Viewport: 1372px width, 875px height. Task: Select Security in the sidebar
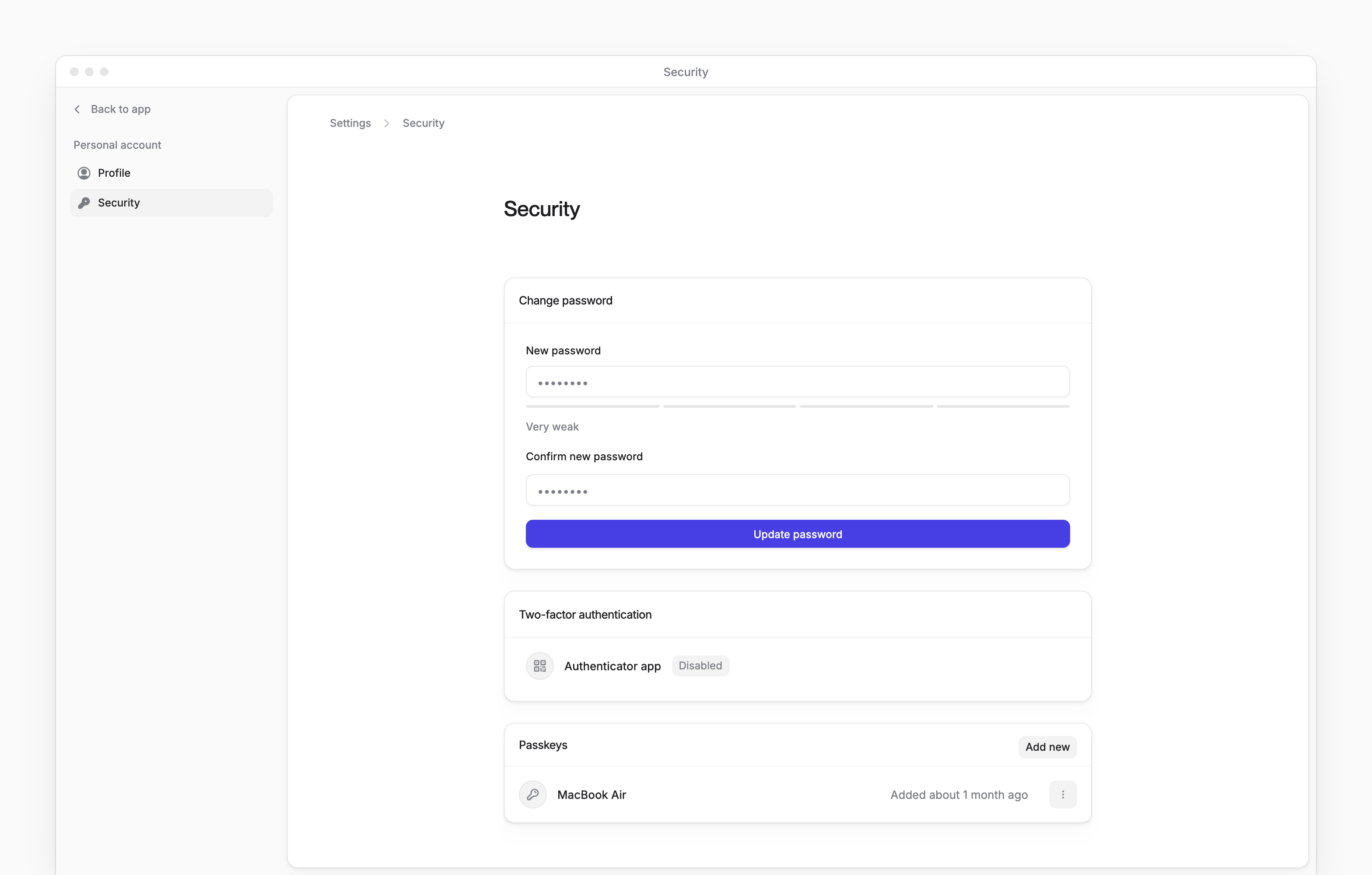171,203
